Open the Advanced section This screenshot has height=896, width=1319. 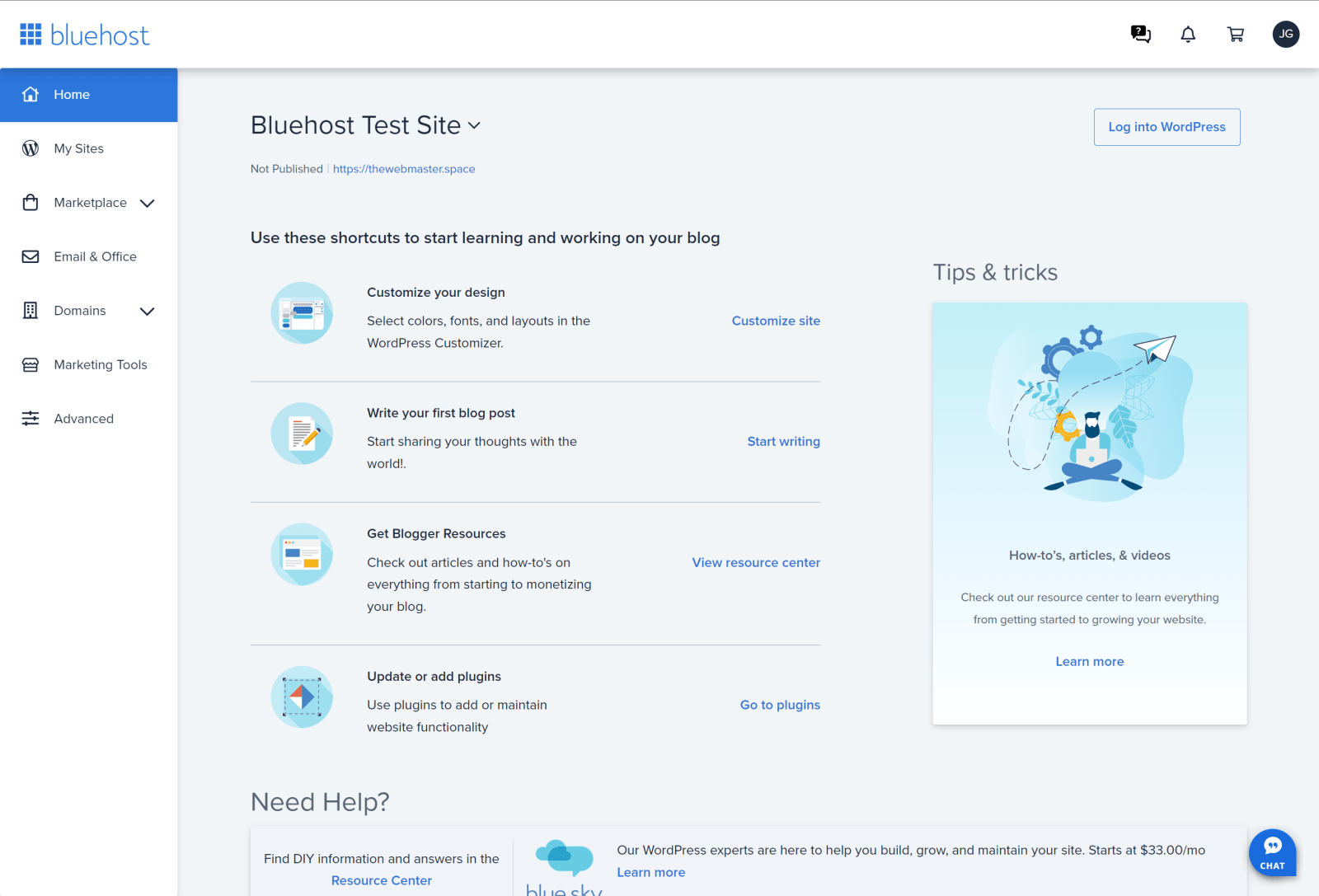tap(89, 419)
